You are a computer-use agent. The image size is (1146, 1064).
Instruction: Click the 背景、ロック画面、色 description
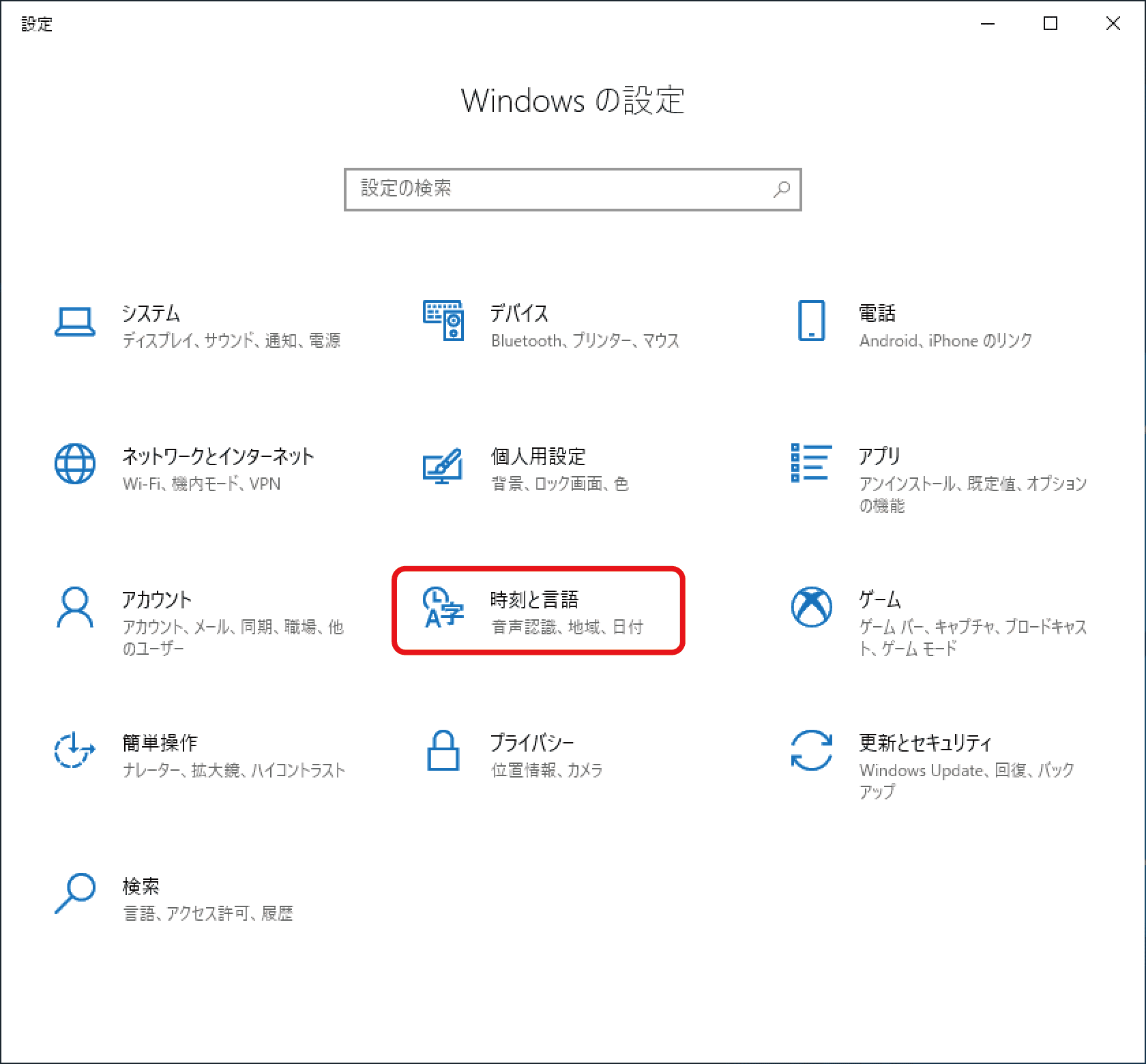pyautogui.click(x=560, y=484)
